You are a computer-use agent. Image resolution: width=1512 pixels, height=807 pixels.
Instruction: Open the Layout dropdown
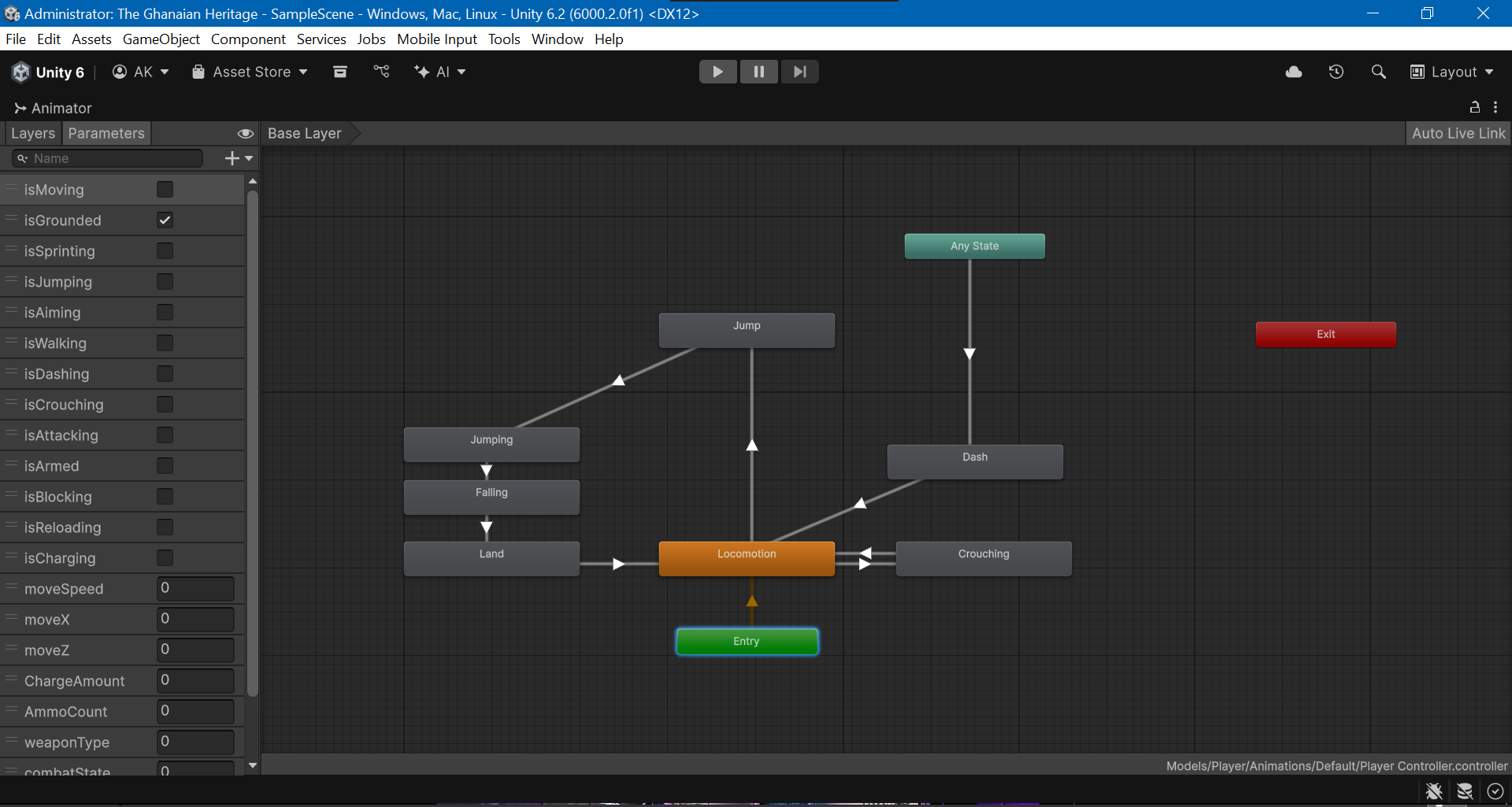[1451, 72]
